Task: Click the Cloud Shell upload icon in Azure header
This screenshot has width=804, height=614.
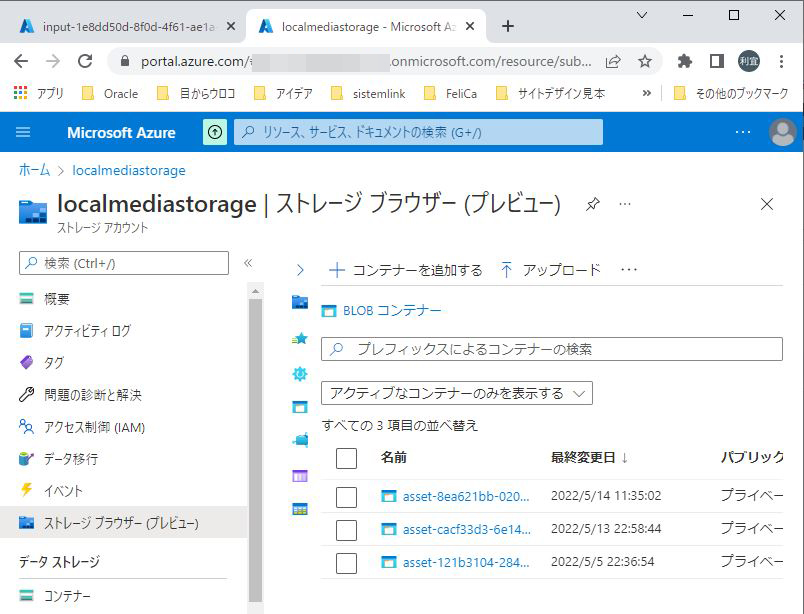Action: (x=215, y=132)
